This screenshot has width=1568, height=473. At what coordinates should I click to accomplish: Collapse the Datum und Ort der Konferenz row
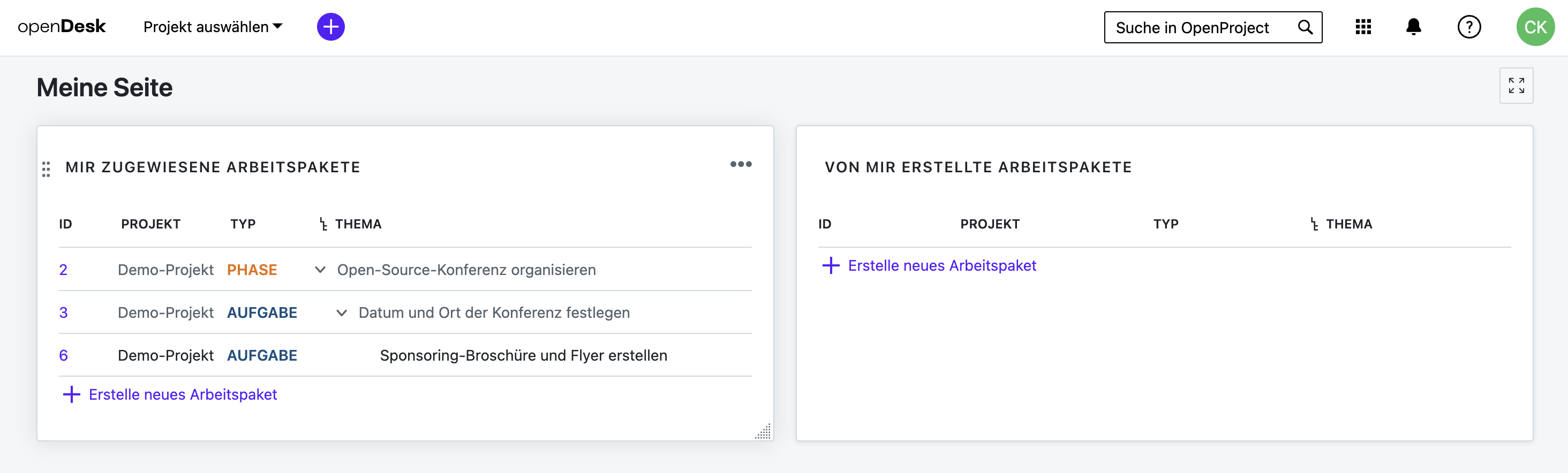342,313
